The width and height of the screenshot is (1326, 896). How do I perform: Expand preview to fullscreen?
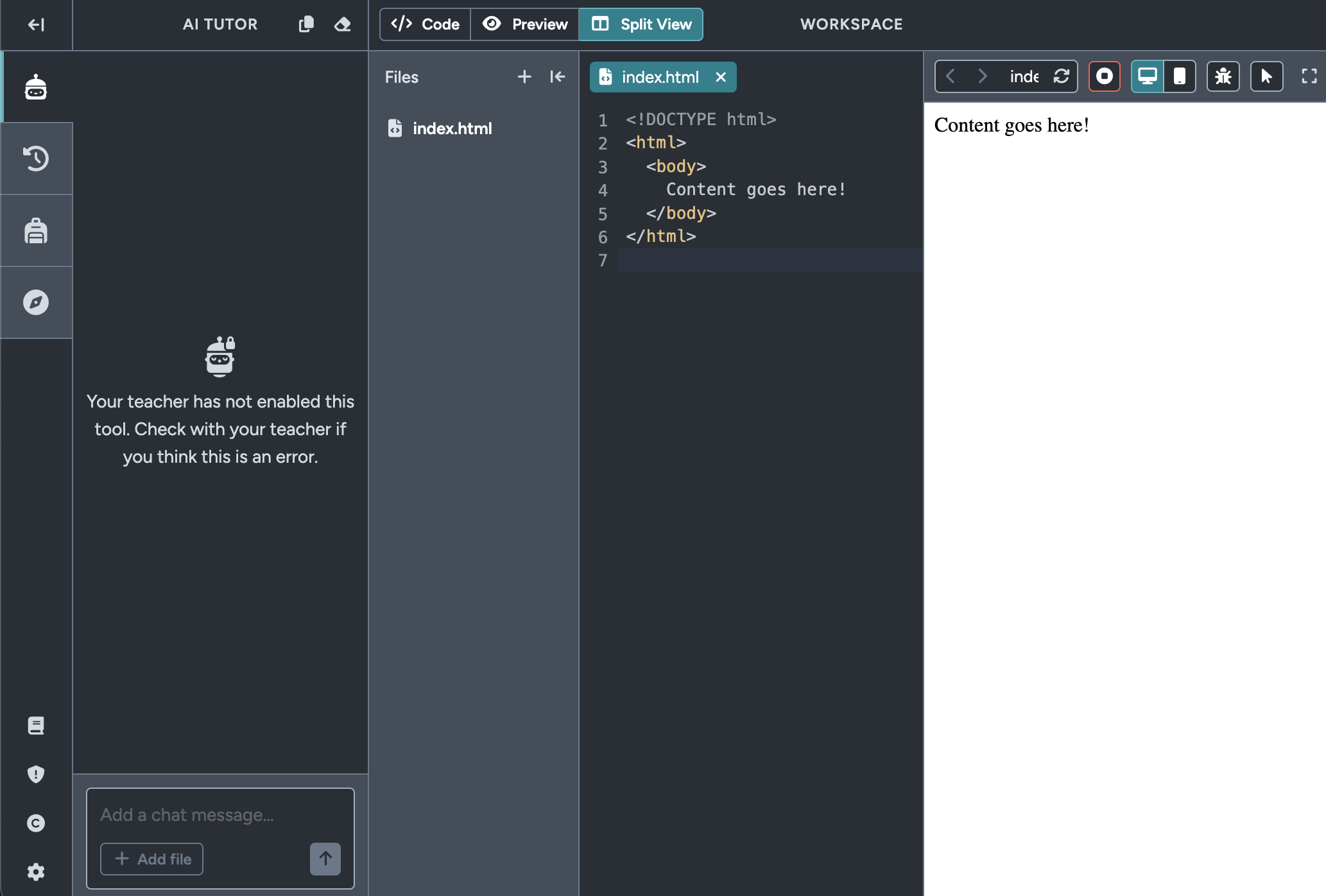click(x=1309, y=76)
